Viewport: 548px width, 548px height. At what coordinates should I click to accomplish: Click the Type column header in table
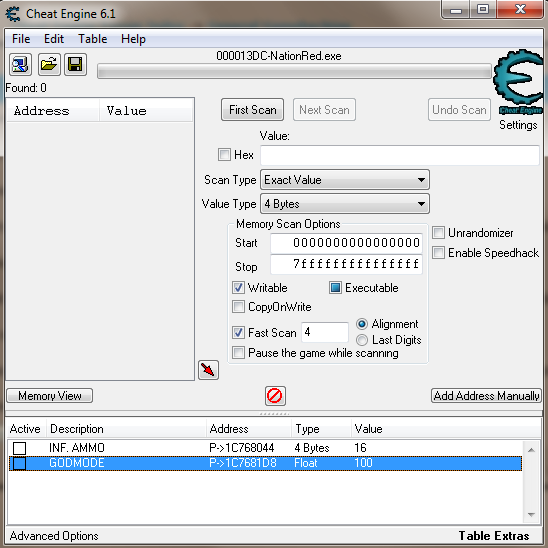click(x=321, y=429)
